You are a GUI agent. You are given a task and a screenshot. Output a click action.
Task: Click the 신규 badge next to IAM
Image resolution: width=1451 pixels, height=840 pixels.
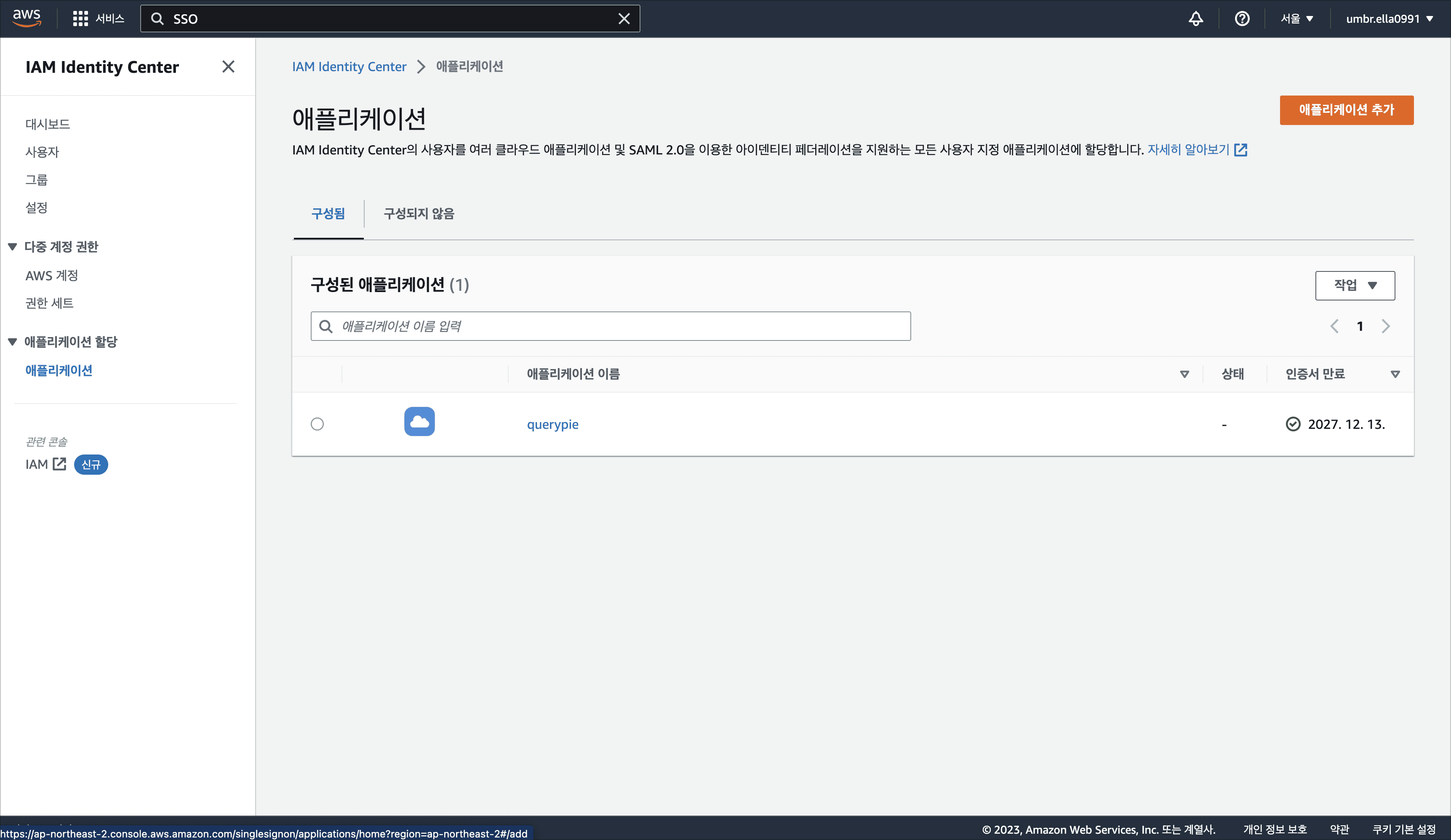click(x=91, y=464)
